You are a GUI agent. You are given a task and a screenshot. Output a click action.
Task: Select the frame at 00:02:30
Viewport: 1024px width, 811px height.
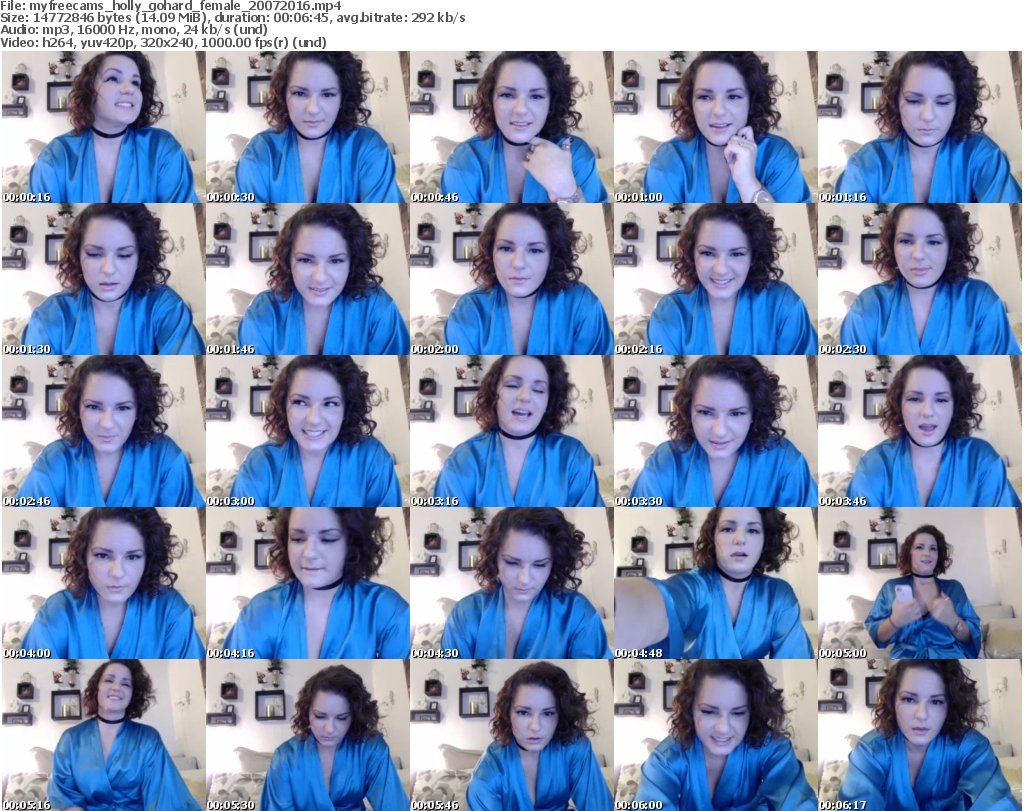[920, 279]
